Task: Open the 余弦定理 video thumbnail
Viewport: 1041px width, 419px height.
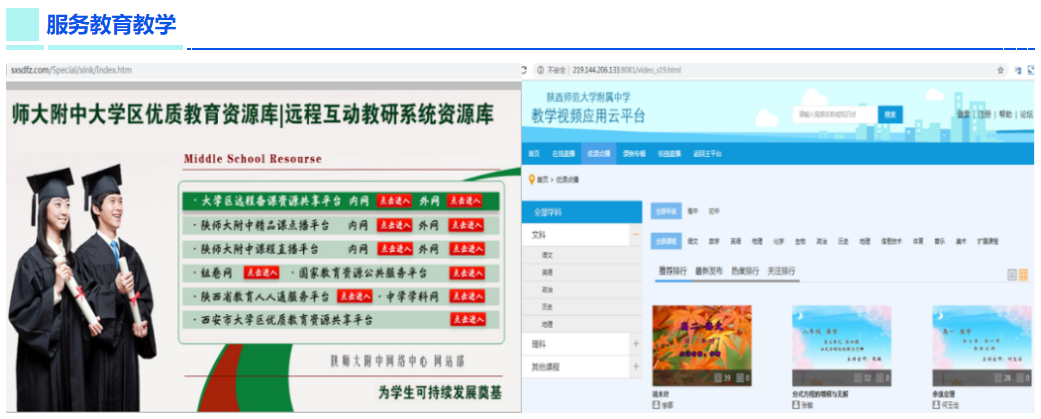Action: click(x=984, y=345)
